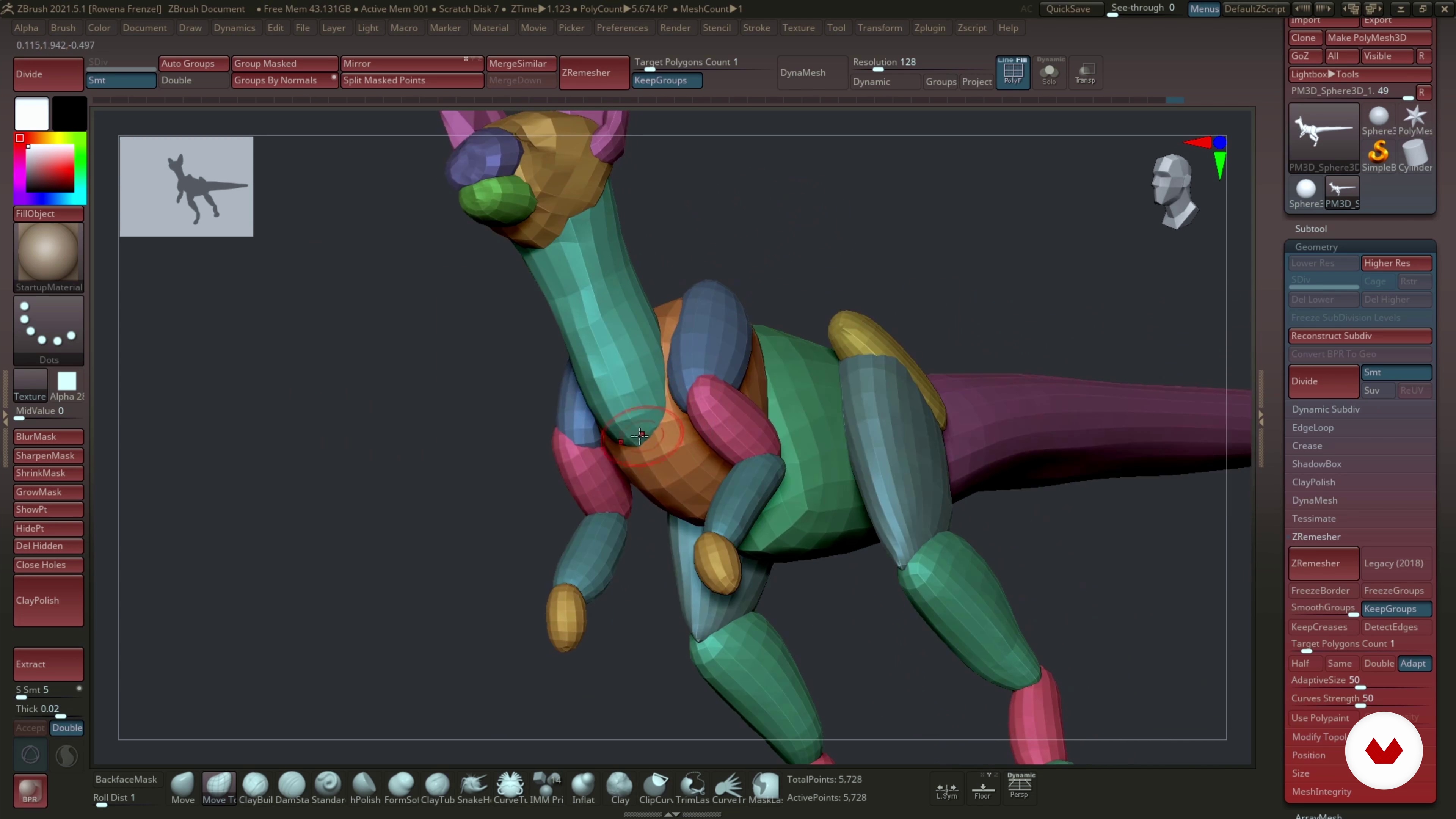Click the camera head orientation gizmo

coord(1175,191)
